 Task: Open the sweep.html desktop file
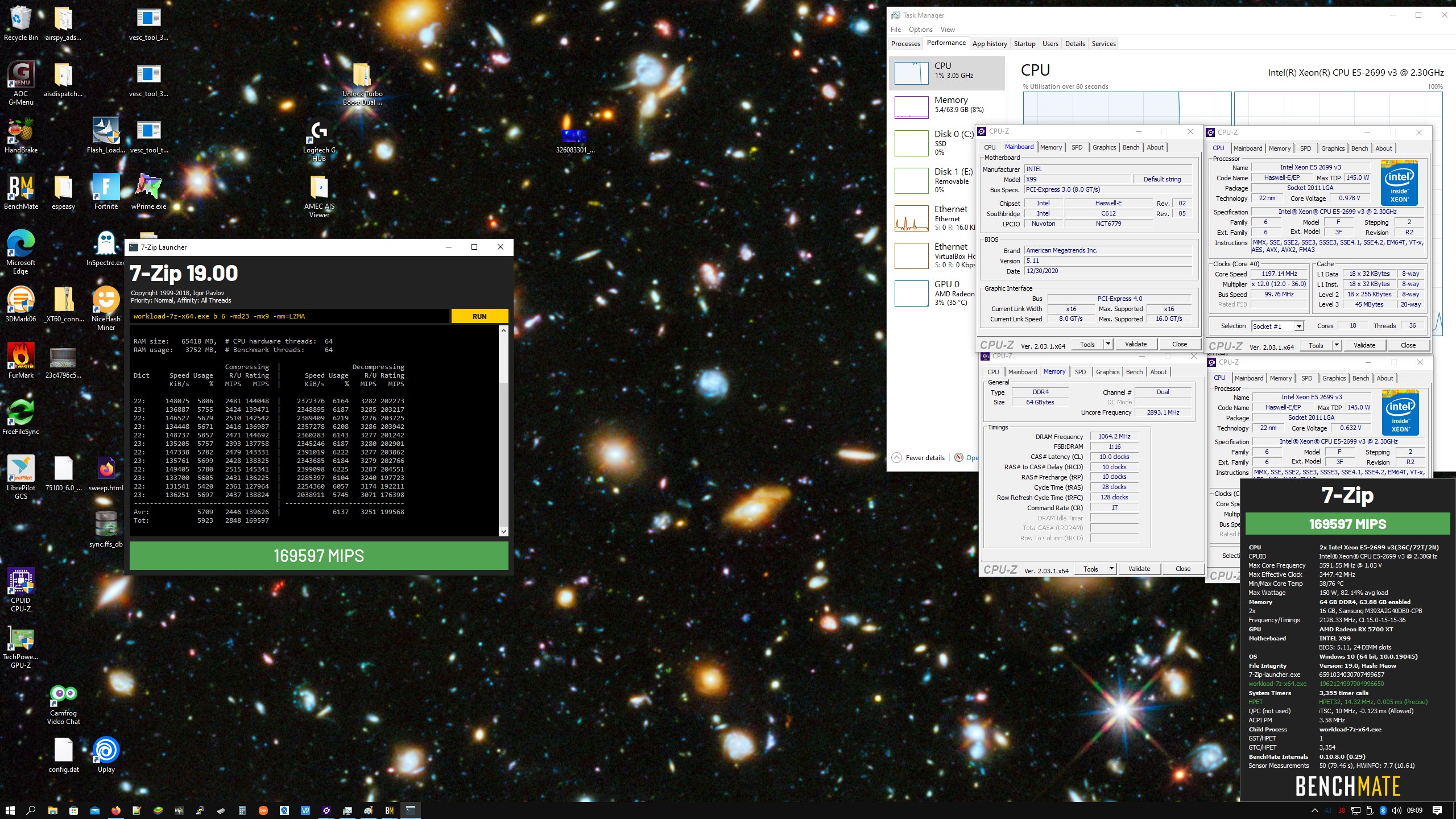coord(106,473)
